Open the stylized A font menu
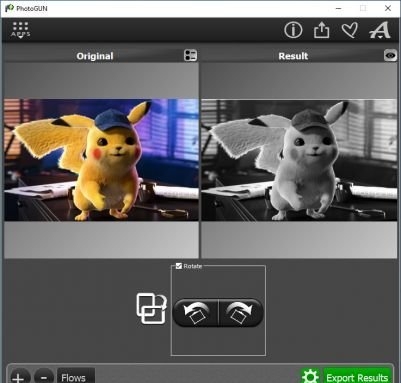This screenshot has width=401, height=383. pos(380,30)
